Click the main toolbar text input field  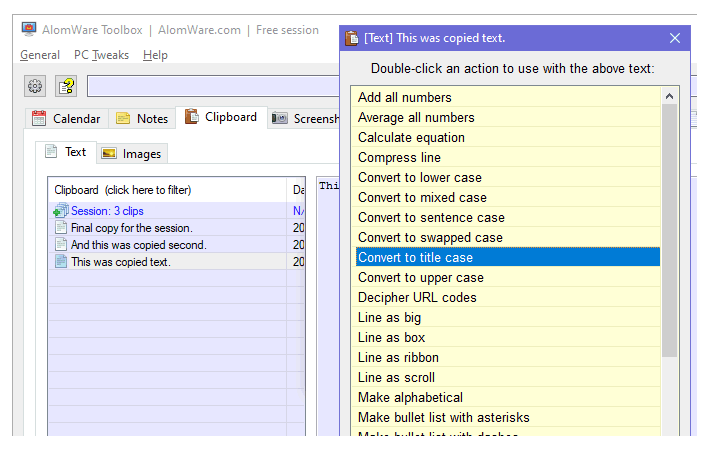212,86
